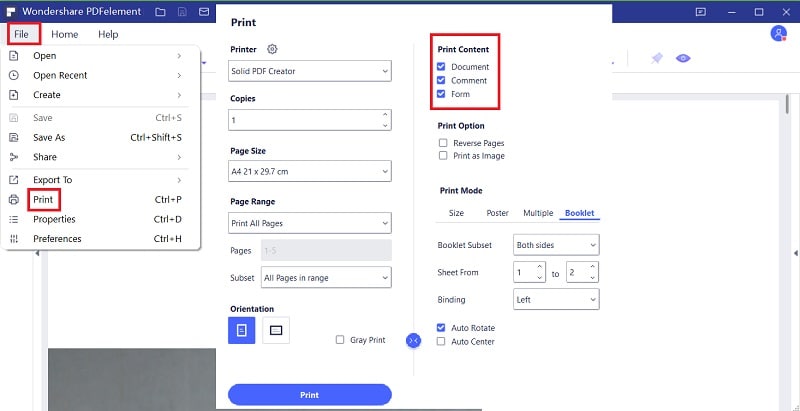This screenshot has width=800, height=411.
Task: Click the round collapse preview arrow button
Action: [x=414, y=341]
